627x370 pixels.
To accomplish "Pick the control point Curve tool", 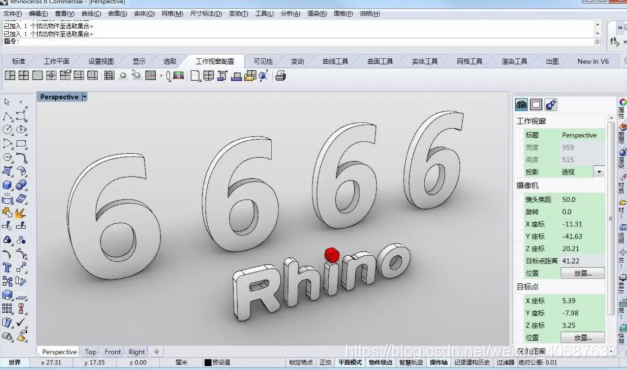I will pyautogui.click(x=21, y=116).
